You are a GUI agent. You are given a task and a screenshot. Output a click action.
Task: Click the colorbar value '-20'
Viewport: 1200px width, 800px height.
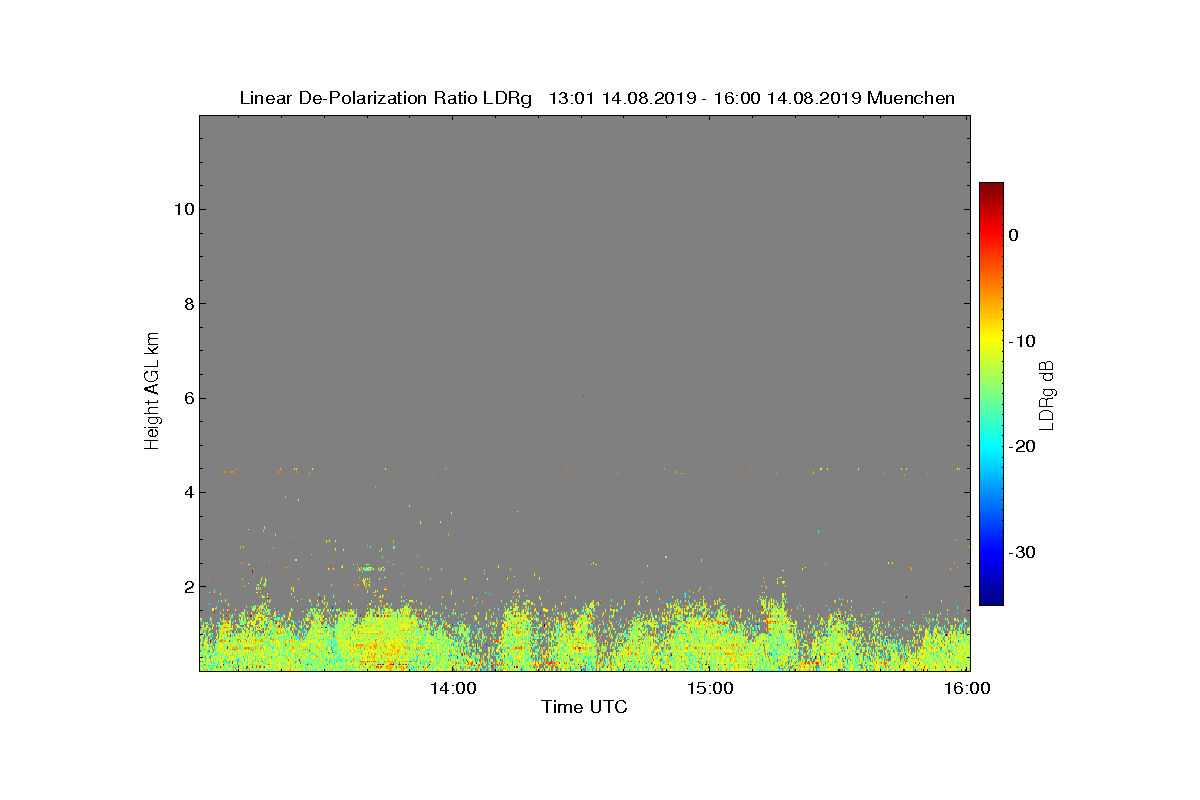tap(1021, 447)
